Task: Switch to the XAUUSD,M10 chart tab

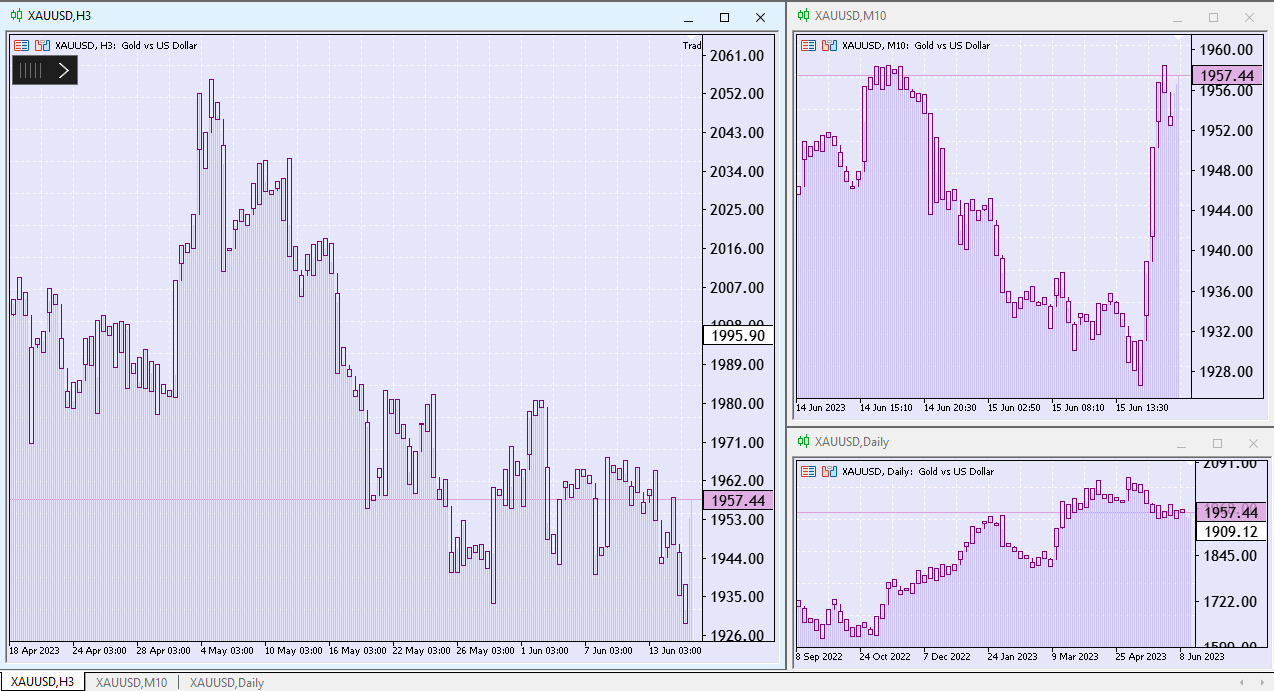Action: click(x=131, y=682)
